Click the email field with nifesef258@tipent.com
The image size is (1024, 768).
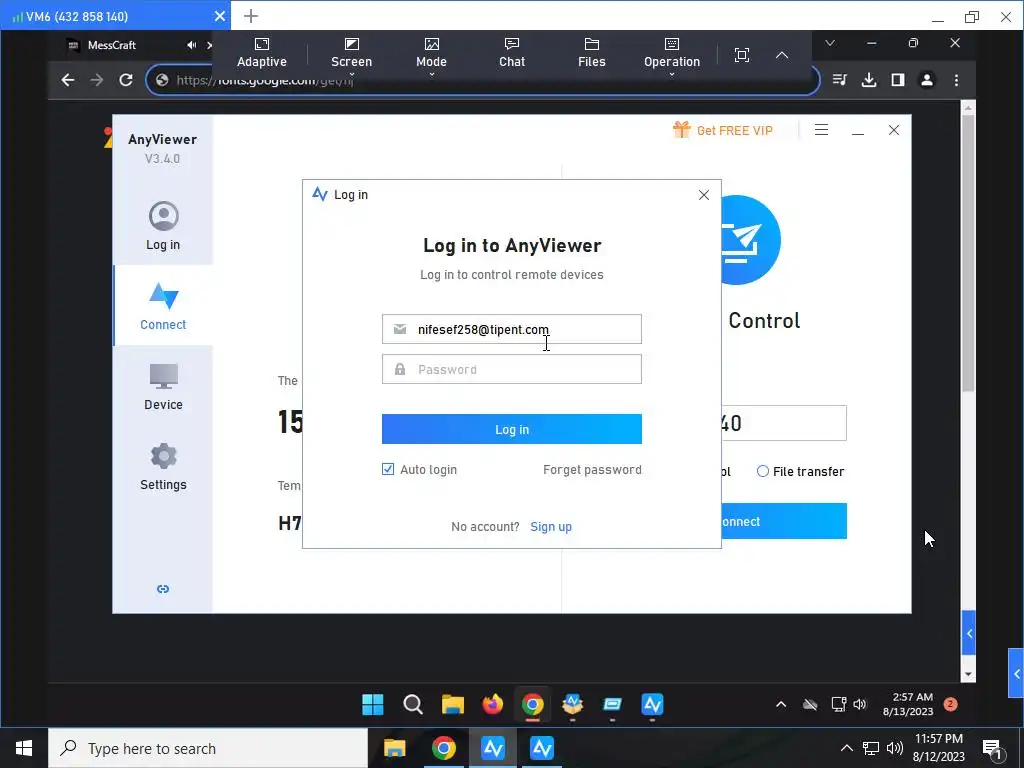pyautogui.click(x=511, y=329)
